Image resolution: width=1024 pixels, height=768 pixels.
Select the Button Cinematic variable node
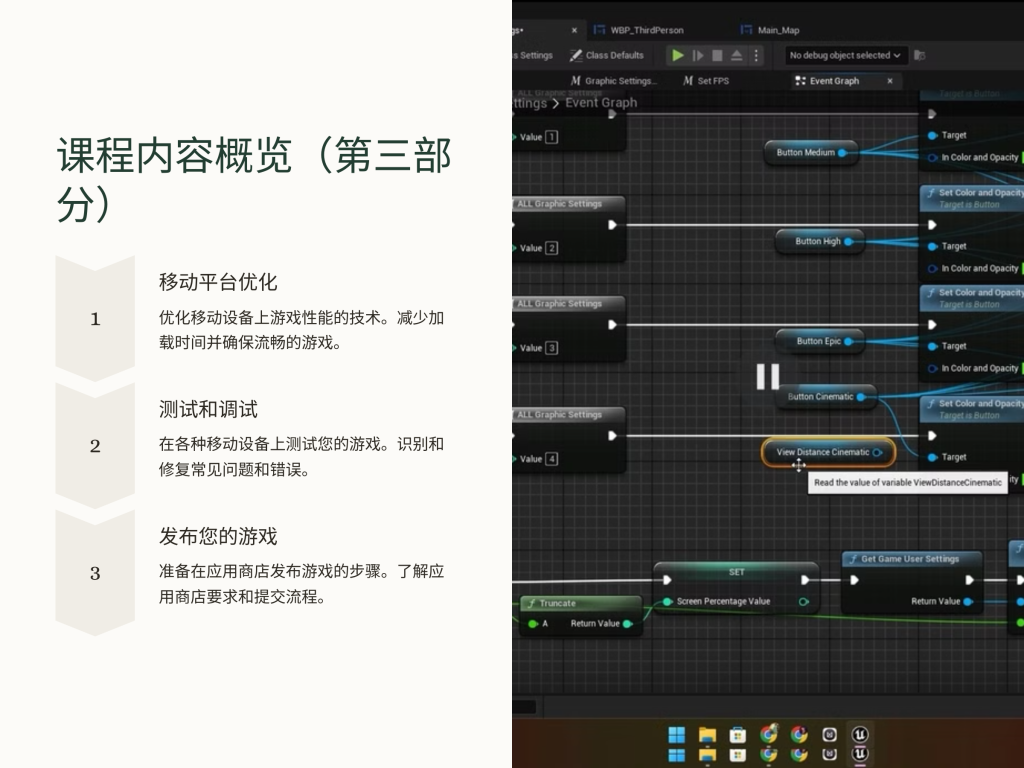coord(827,397)
